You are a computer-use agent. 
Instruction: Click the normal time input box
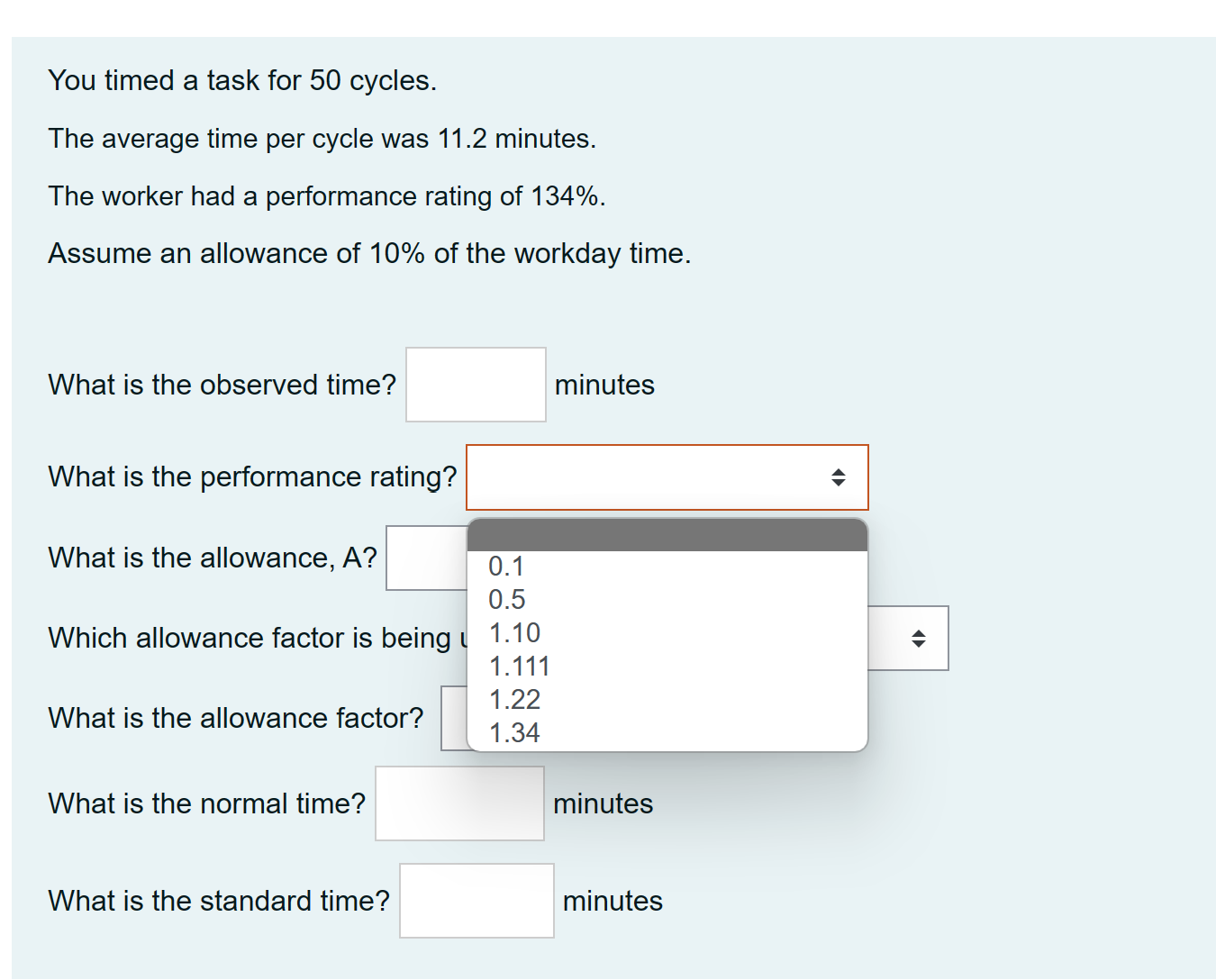coord(459,803)
